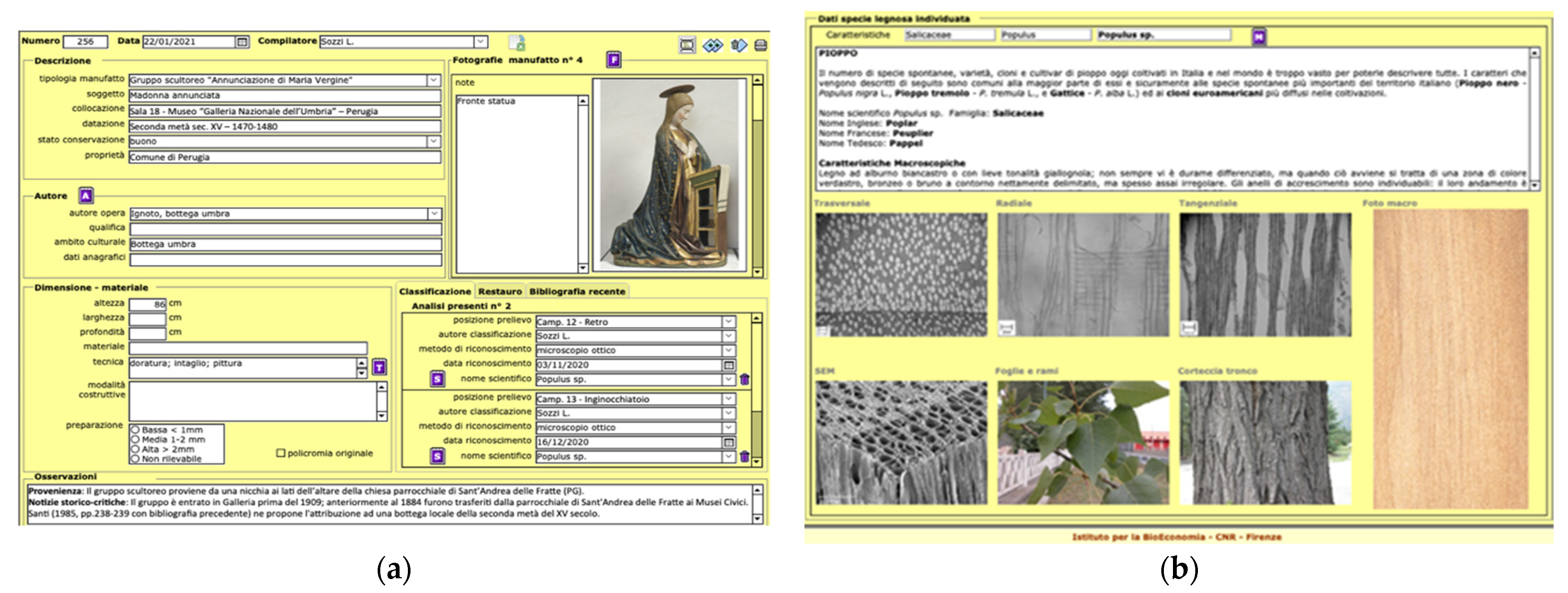
Task: Select the 'Non rilevabile' radio option
Action: pos(136,459)
